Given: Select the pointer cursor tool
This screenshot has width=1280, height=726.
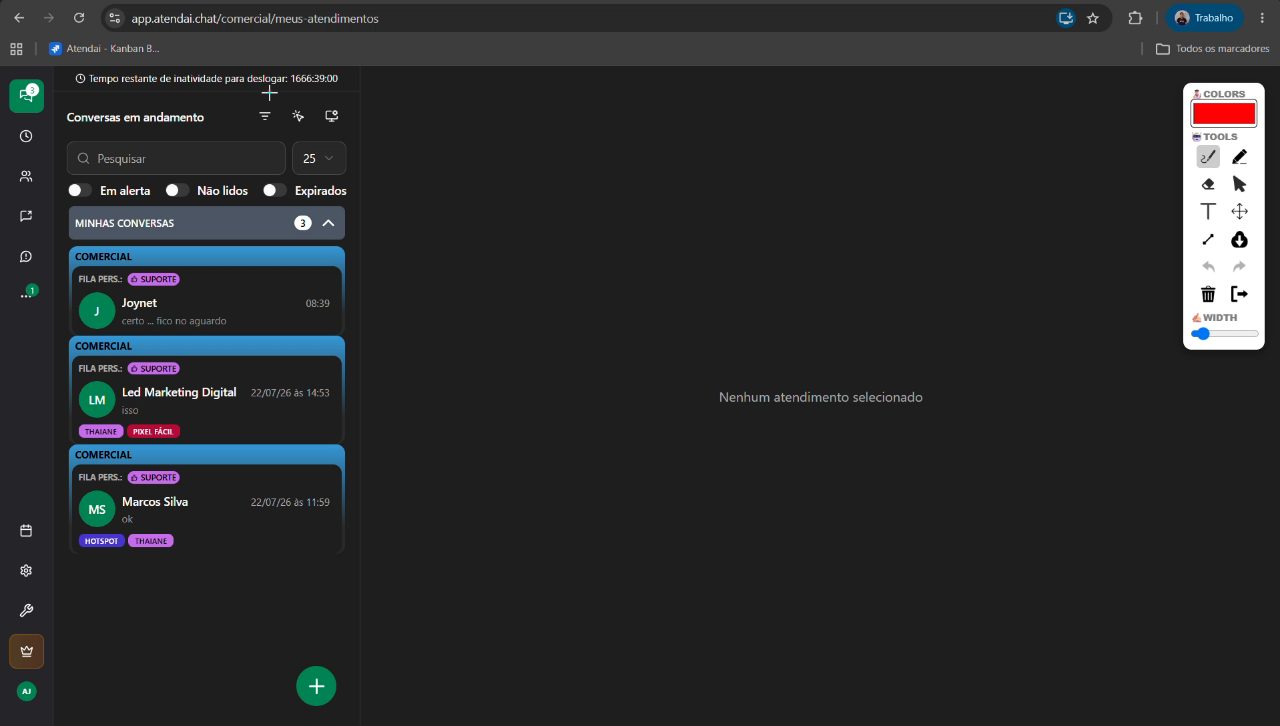Looking at the screenshot, I should click(x=1239, y=184).
